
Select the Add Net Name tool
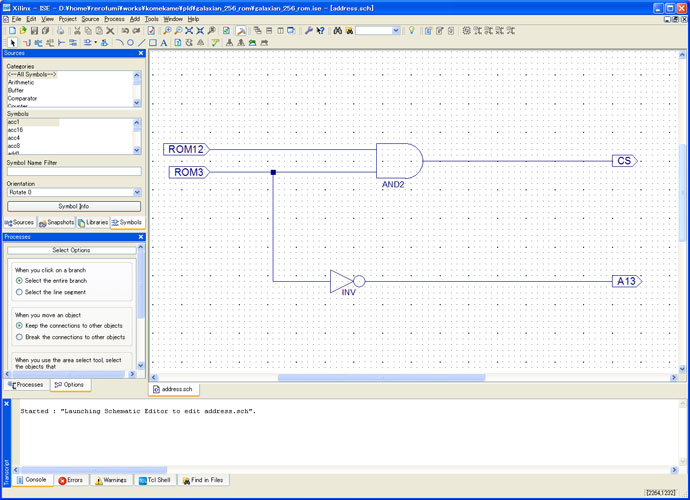pos(38,43)
